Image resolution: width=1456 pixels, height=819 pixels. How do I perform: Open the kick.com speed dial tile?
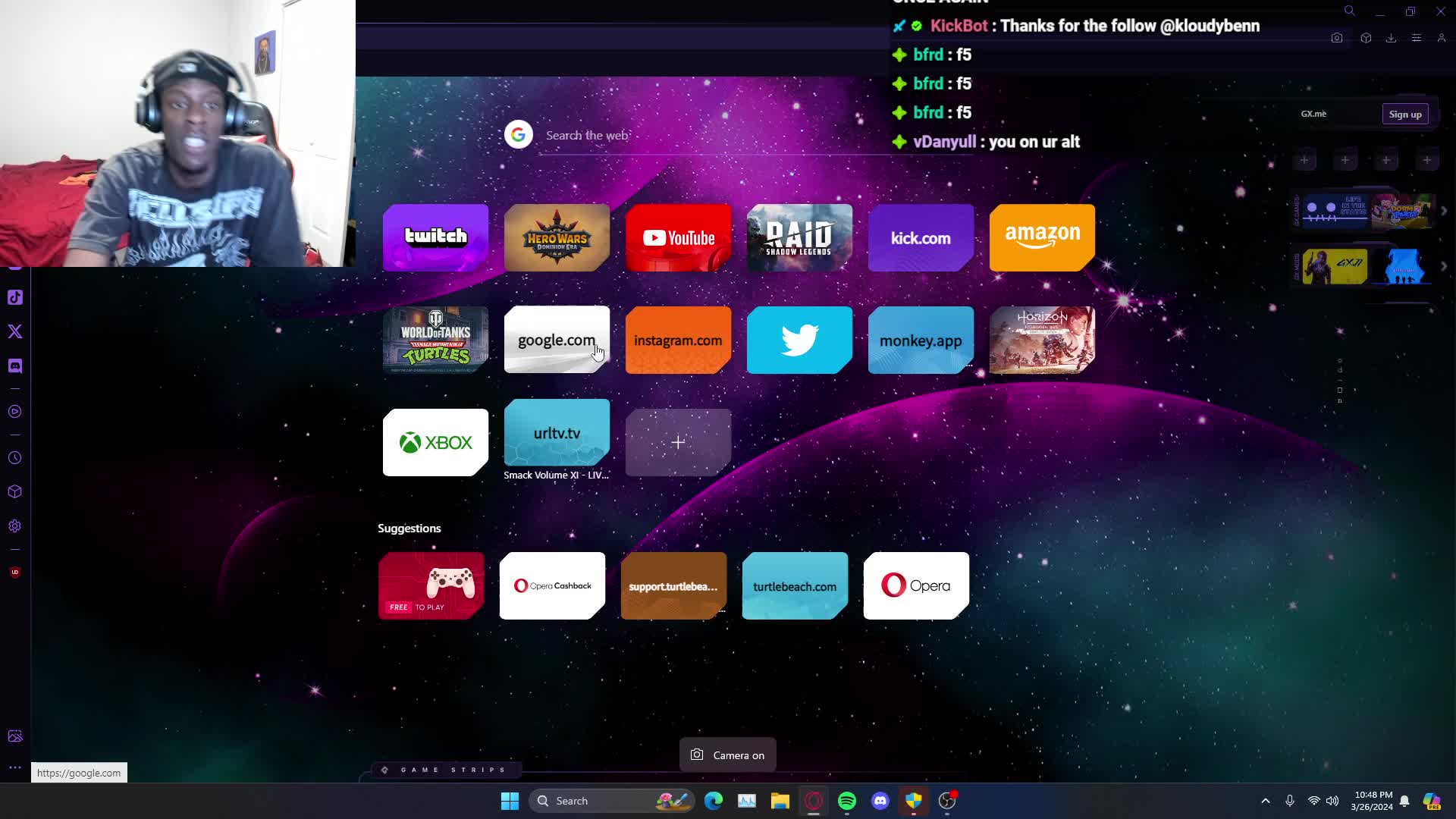(x=921, y=237)
